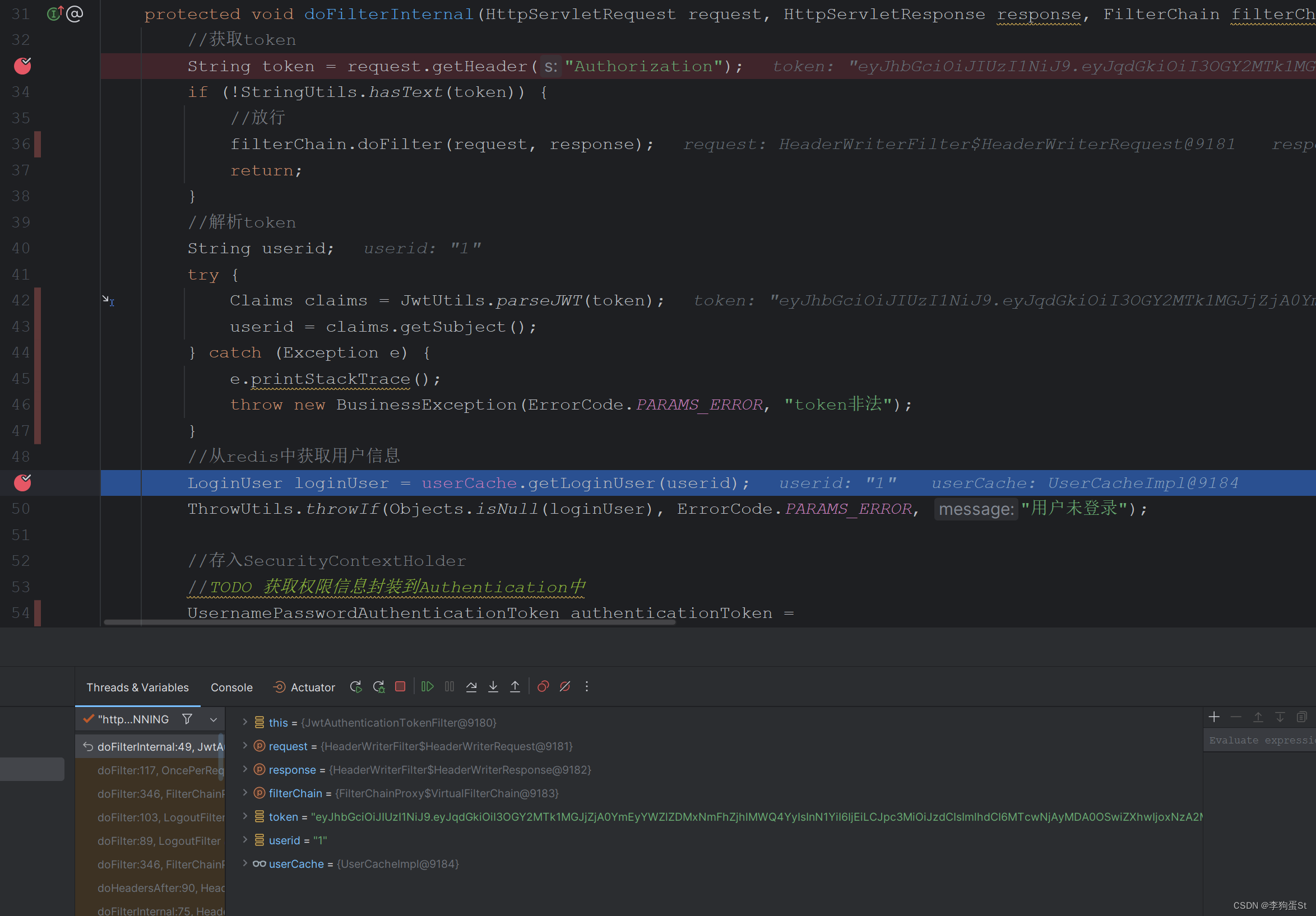Open the debugger more-actions menu
The height and width of the screenshot is (916, 1316).
586,686
